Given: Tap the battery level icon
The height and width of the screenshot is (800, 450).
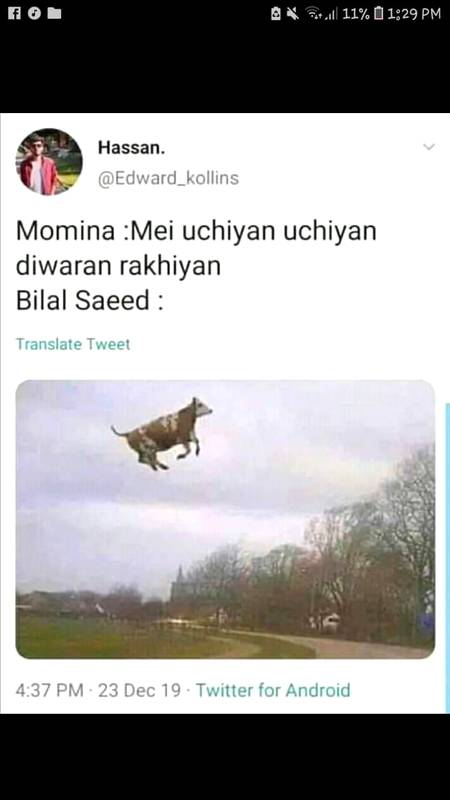Looking at the screenshot, I should 378,14.
